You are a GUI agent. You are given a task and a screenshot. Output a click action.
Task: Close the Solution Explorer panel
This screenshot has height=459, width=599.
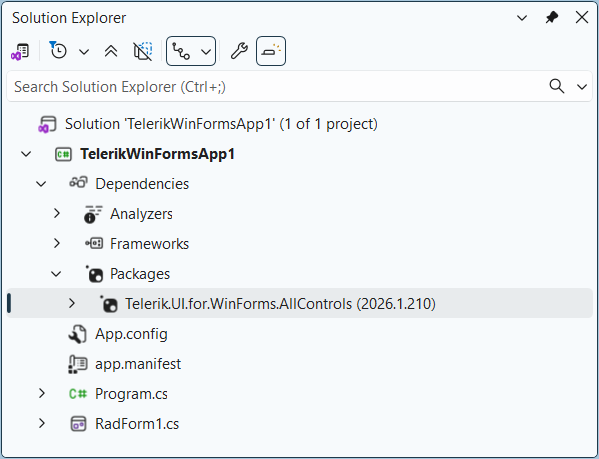click(582, 17)
